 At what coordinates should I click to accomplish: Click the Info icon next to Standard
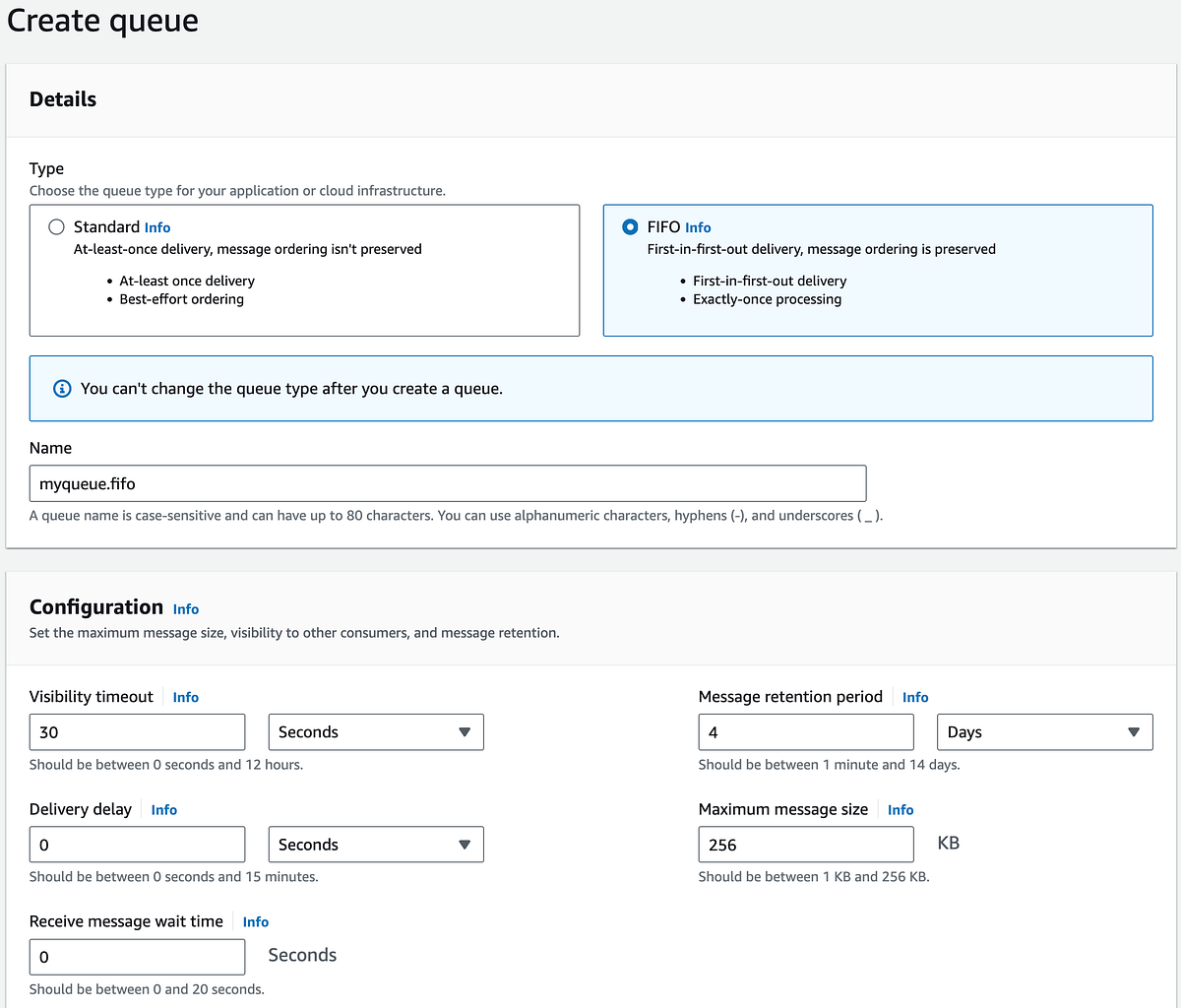[157, 226]
